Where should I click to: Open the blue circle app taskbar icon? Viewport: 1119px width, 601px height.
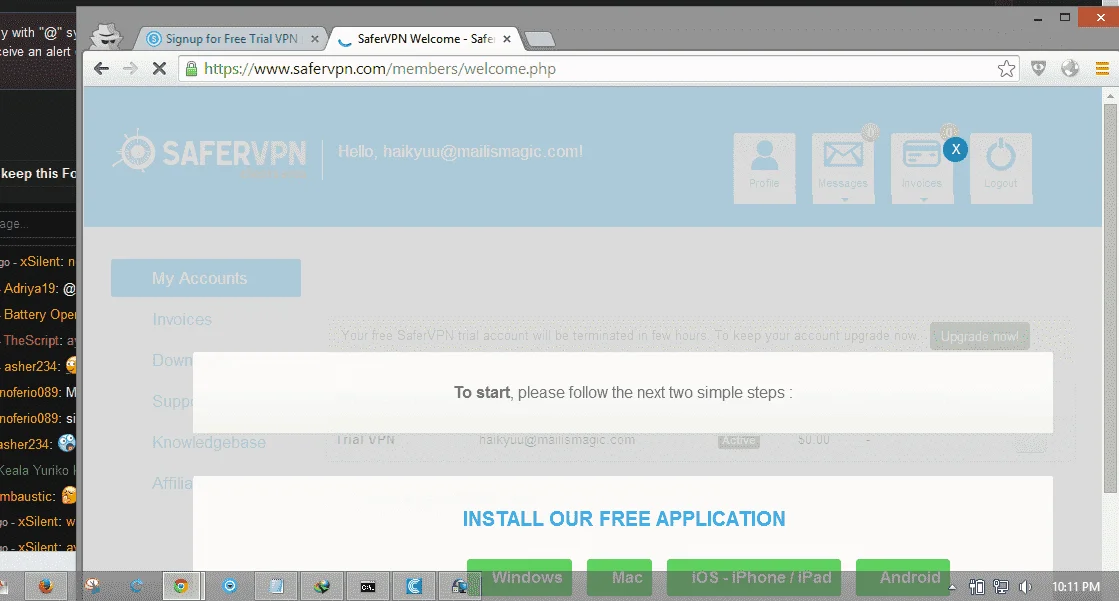[230, 586]
